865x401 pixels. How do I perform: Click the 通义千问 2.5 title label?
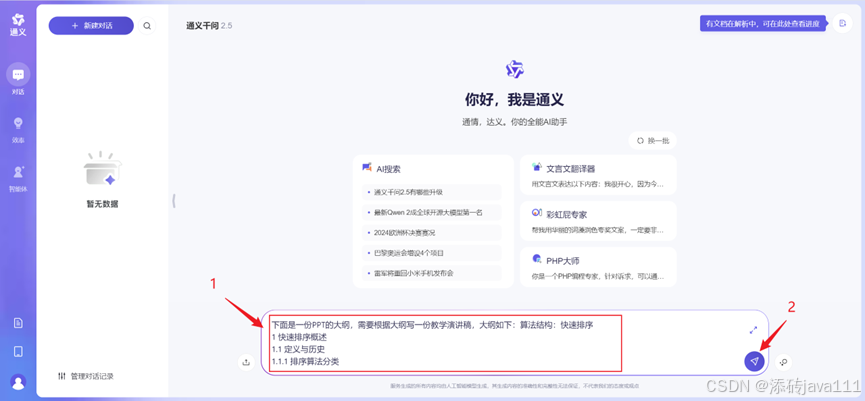(x=209, y=25)
